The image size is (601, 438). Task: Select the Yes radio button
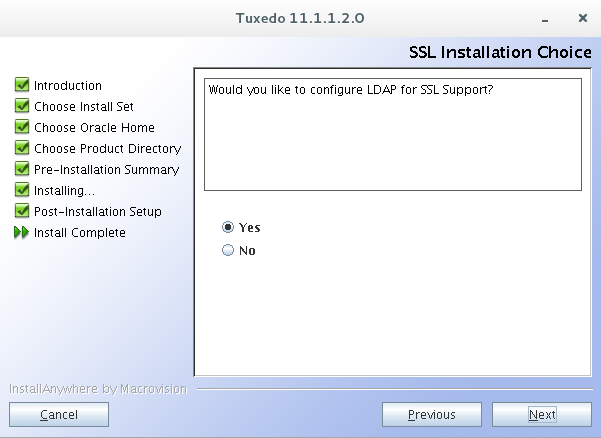tap(228, 227)
